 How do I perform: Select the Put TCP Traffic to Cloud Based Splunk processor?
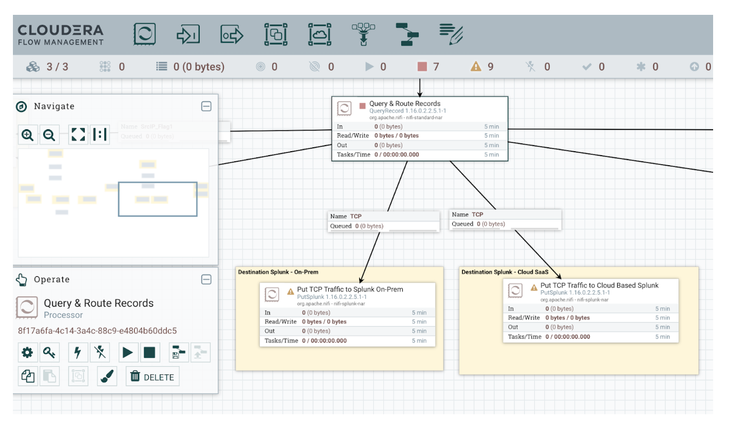point(591,310)
